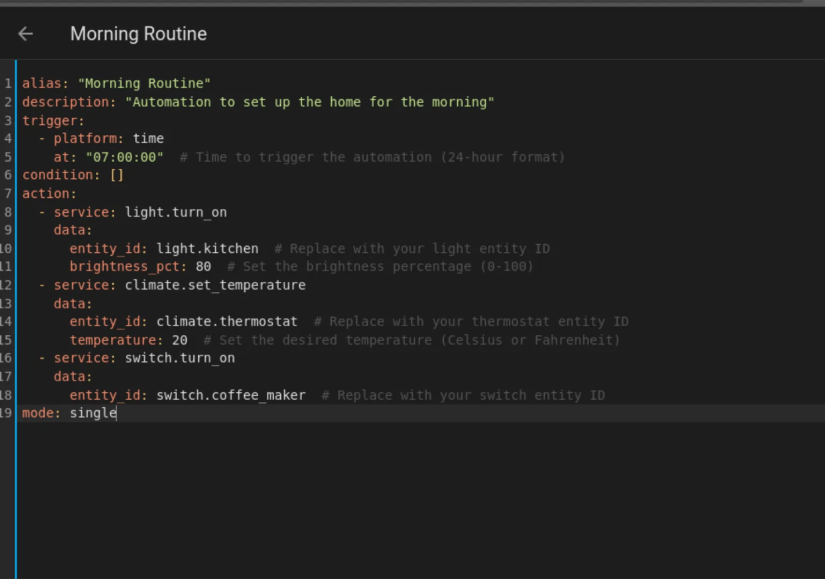Place cursor on brightness_pct value 80
Viewport: 825px width, 579px height.
203,266
